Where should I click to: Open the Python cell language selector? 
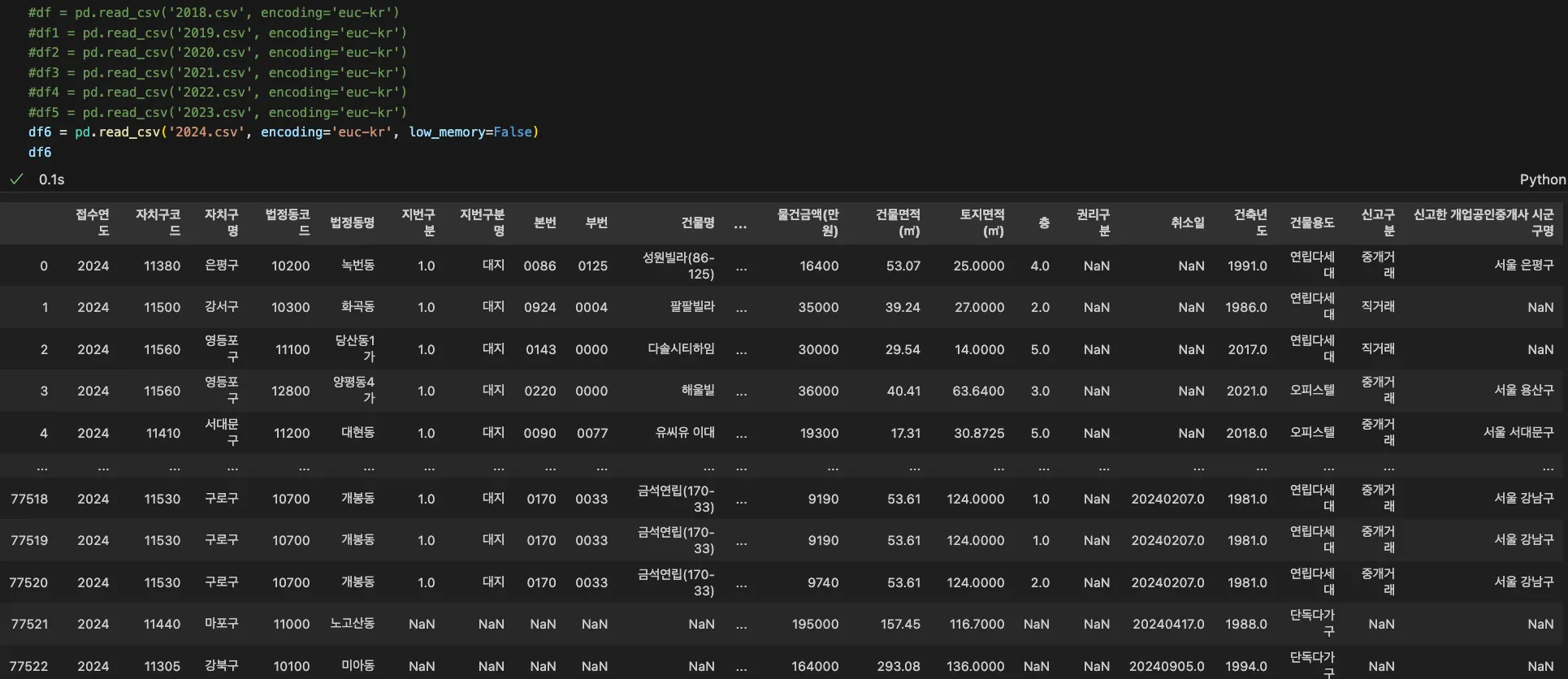[x=1542, y=179]
